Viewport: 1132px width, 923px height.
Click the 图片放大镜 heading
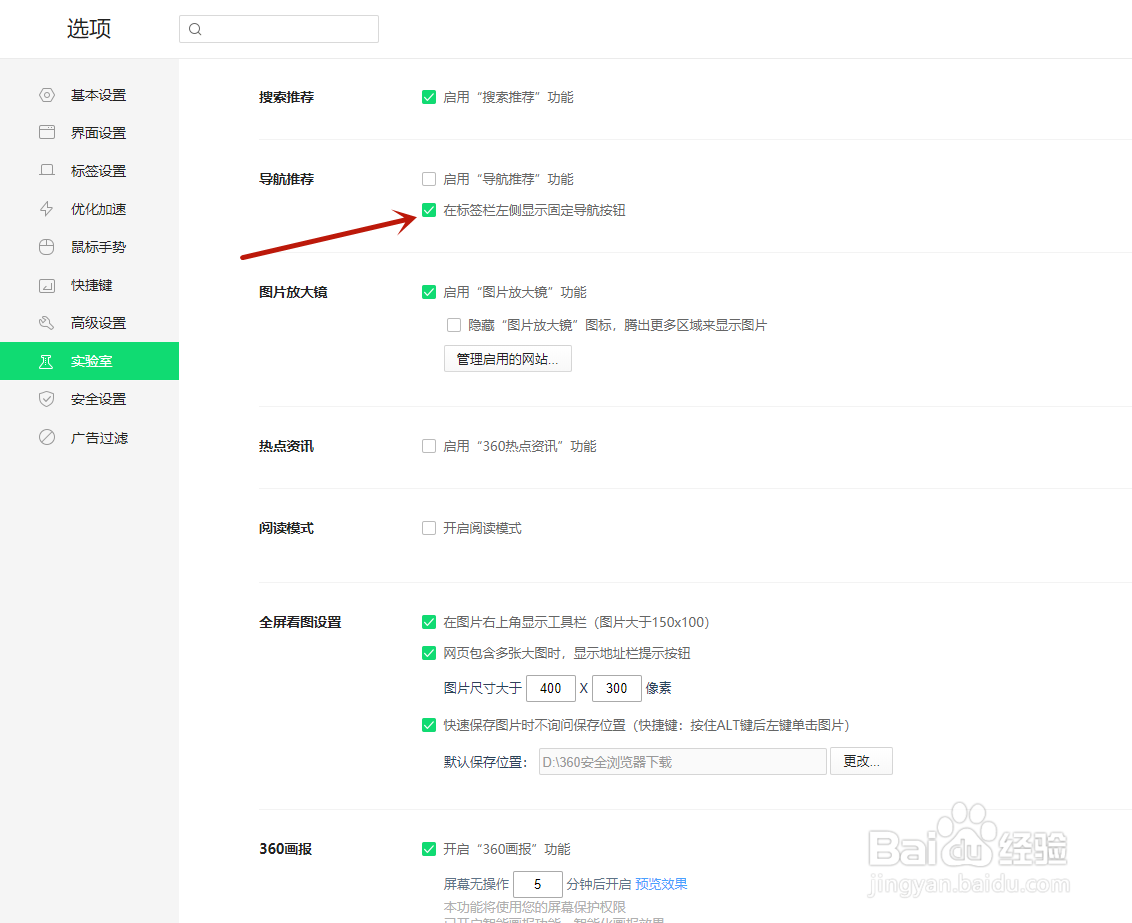293,292
